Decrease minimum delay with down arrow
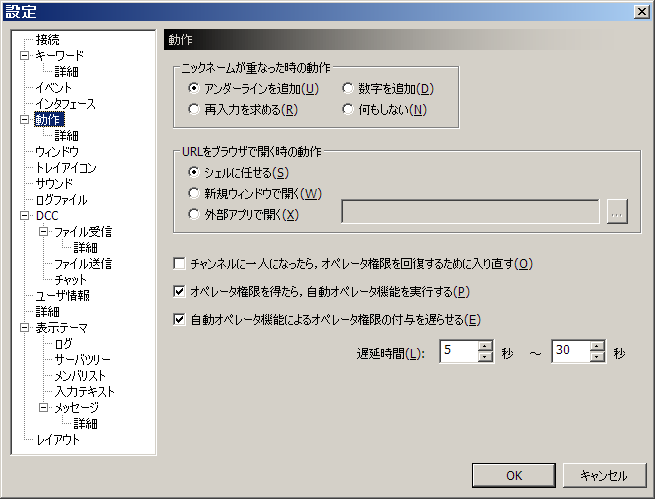Screen dimensions: 655x499 point(485,357)
